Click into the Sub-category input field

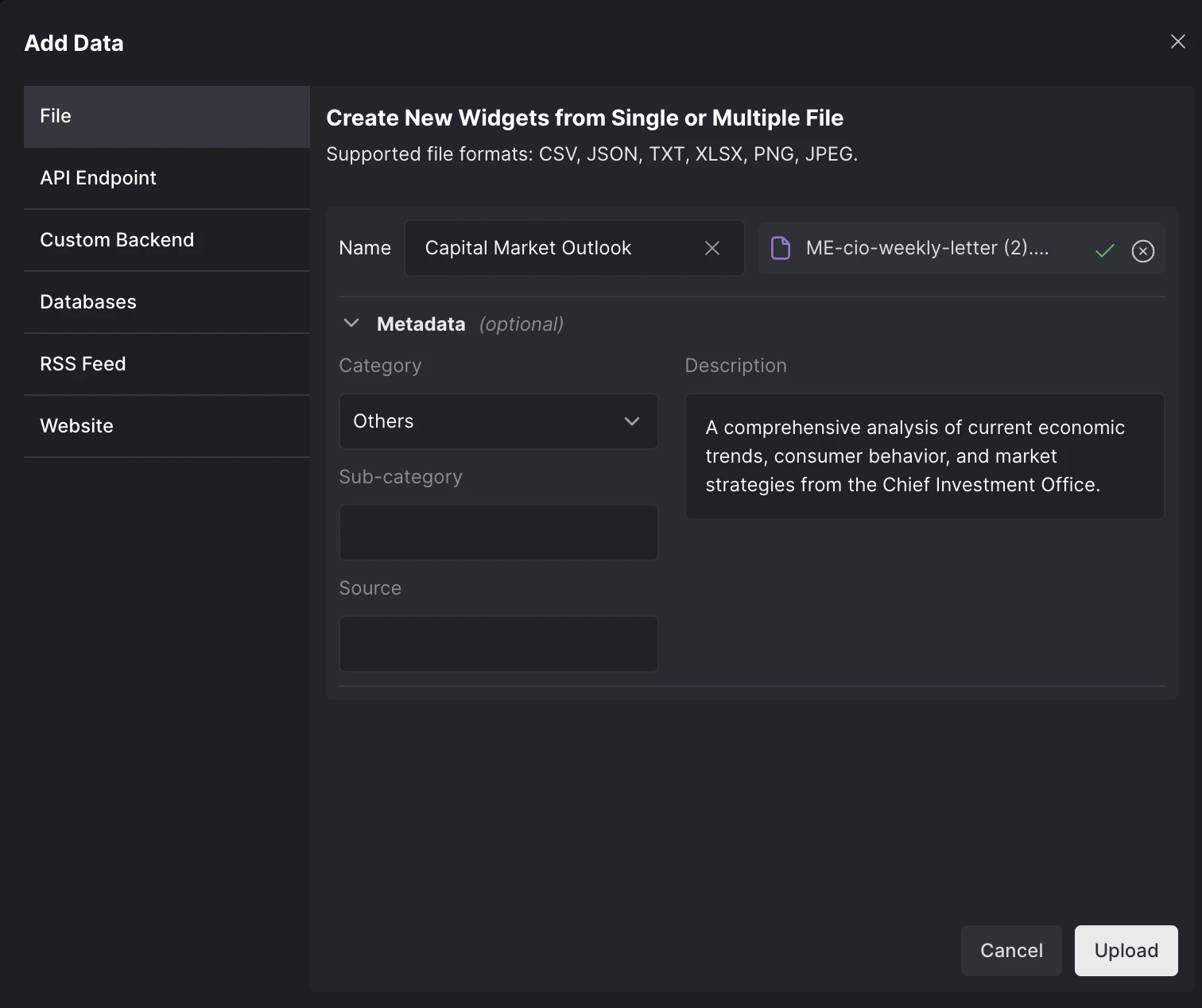pyautogui.click(x=498, y=533)
